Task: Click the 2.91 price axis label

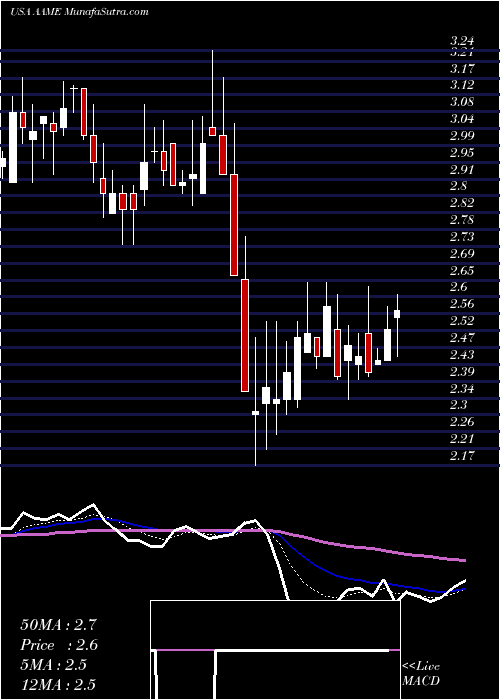Action: pos(462,170)
